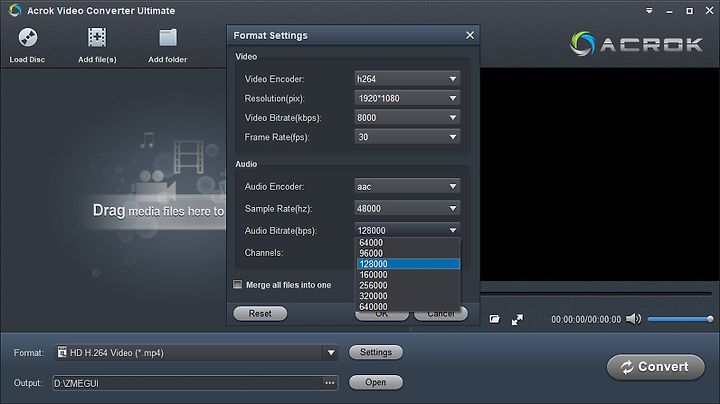The image size is (720, 404).
Task: Select 64000 audio bitrate option
Action: 408,242
